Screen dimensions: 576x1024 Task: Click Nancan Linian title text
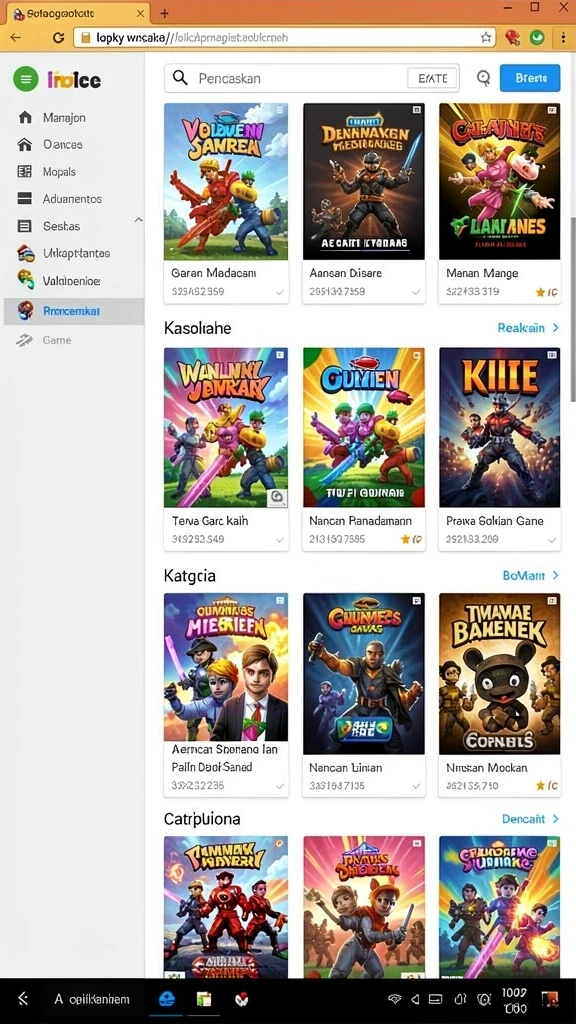pos(345,767)
